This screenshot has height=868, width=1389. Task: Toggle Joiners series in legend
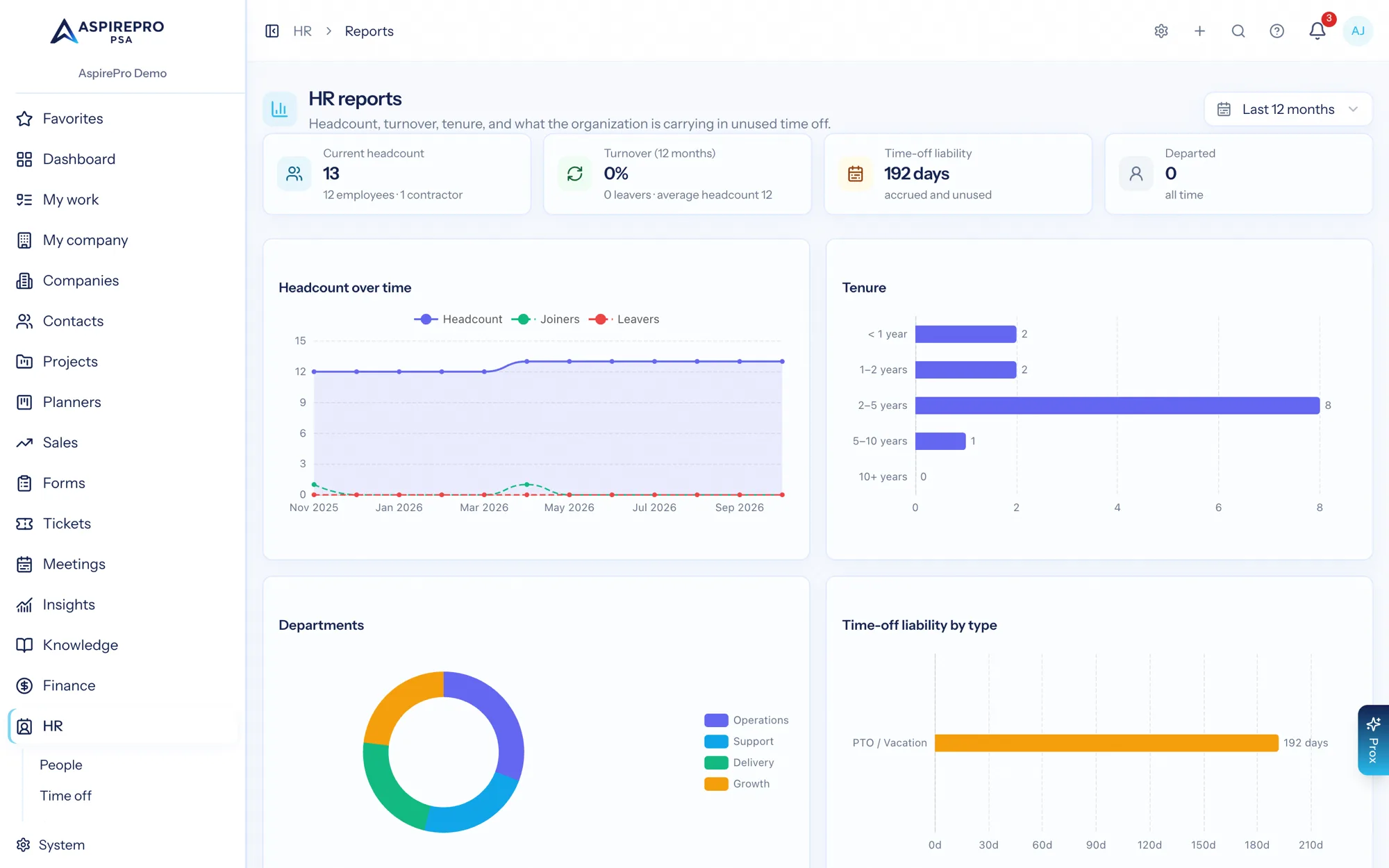545,319
